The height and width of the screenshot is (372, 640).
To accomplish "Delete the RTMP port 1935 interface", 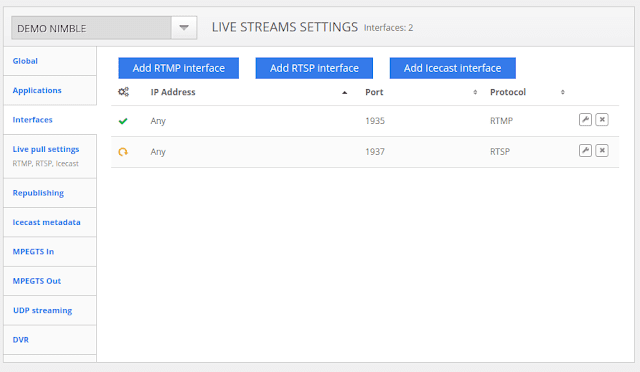I will point(602,120).
